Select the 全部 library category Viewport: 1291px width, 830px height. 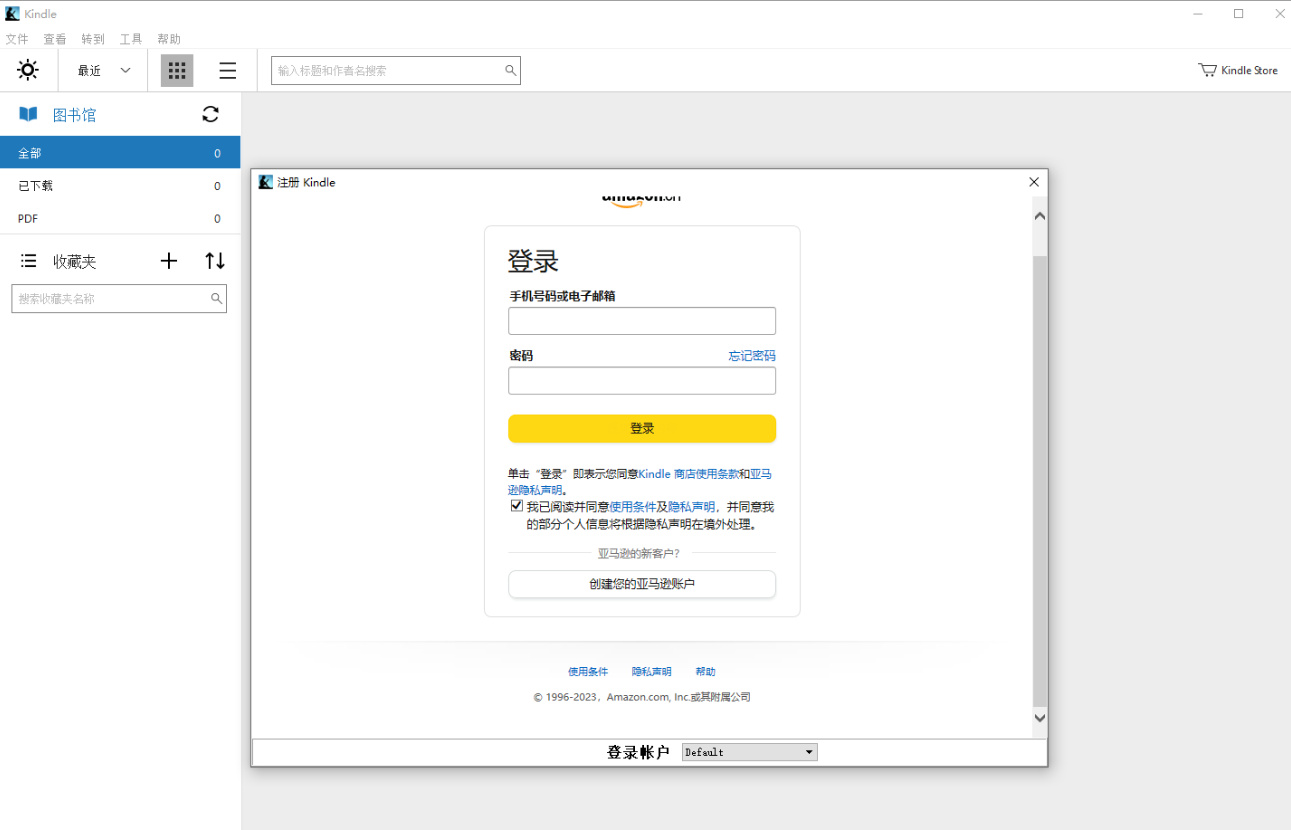pyautogui.click(x=120, y=153)
